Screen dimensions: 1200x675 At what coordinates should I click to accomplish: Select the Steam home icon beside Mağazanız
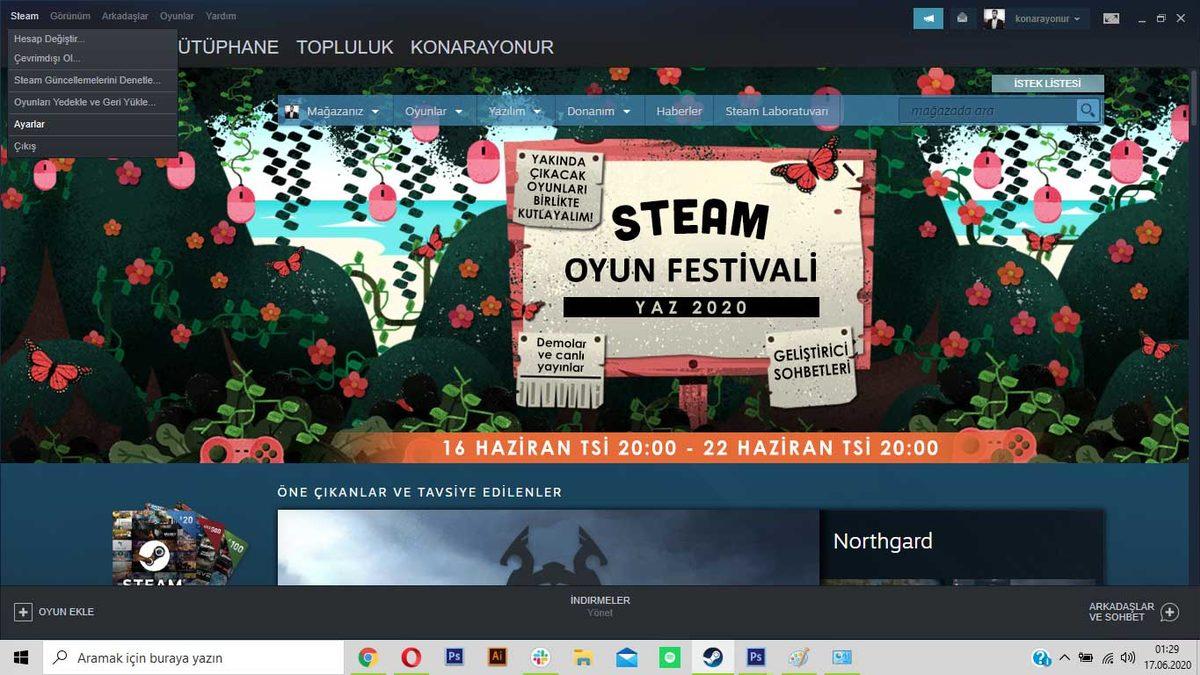click(291, 110)
